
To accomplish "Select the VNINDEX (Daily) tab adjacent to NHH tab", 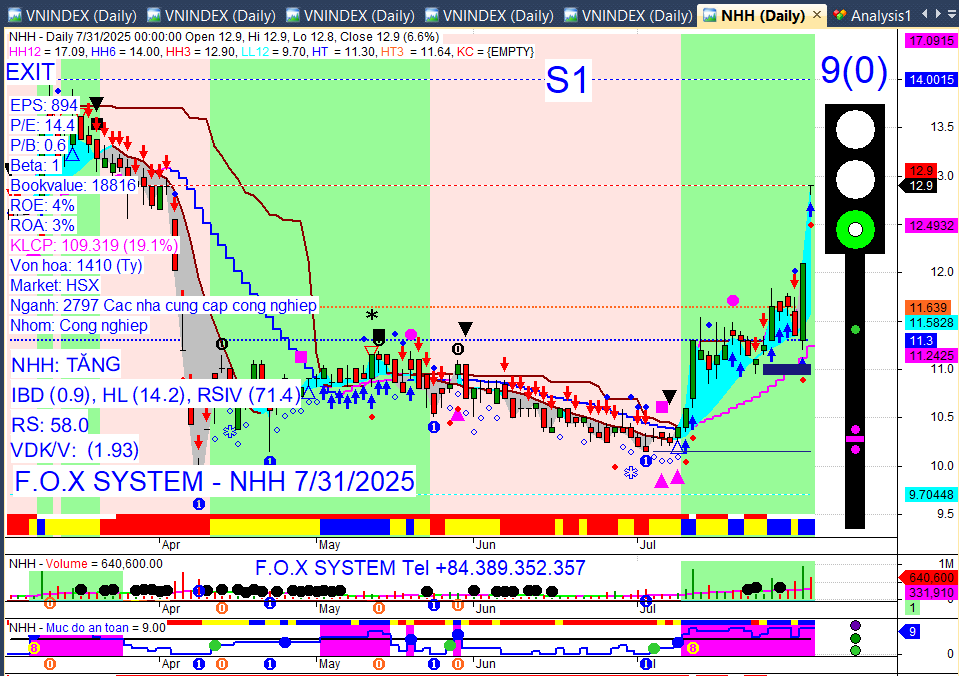I will 628,15.
